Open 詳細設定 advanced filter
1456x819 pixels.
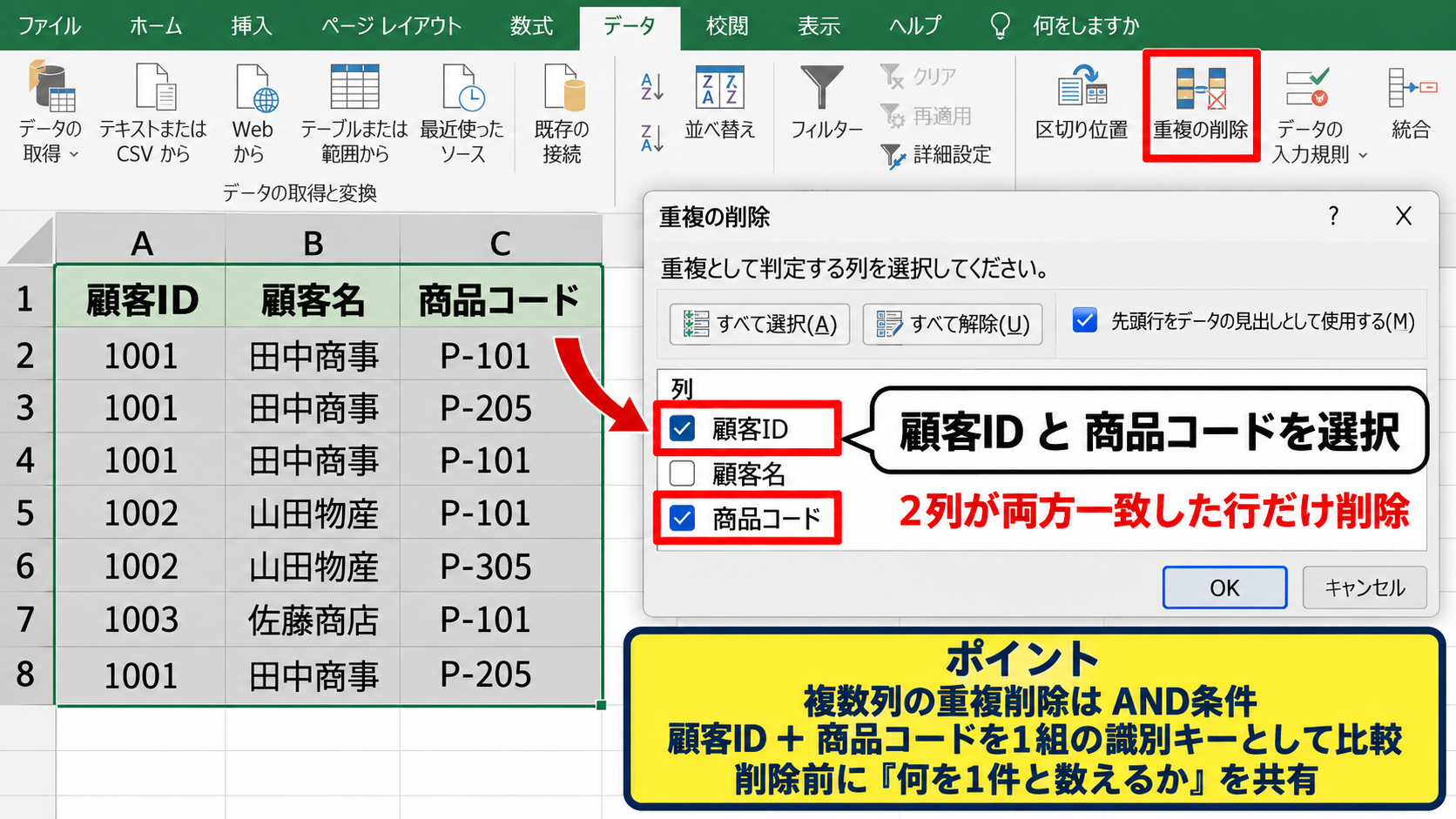click(x=936, y=155)
